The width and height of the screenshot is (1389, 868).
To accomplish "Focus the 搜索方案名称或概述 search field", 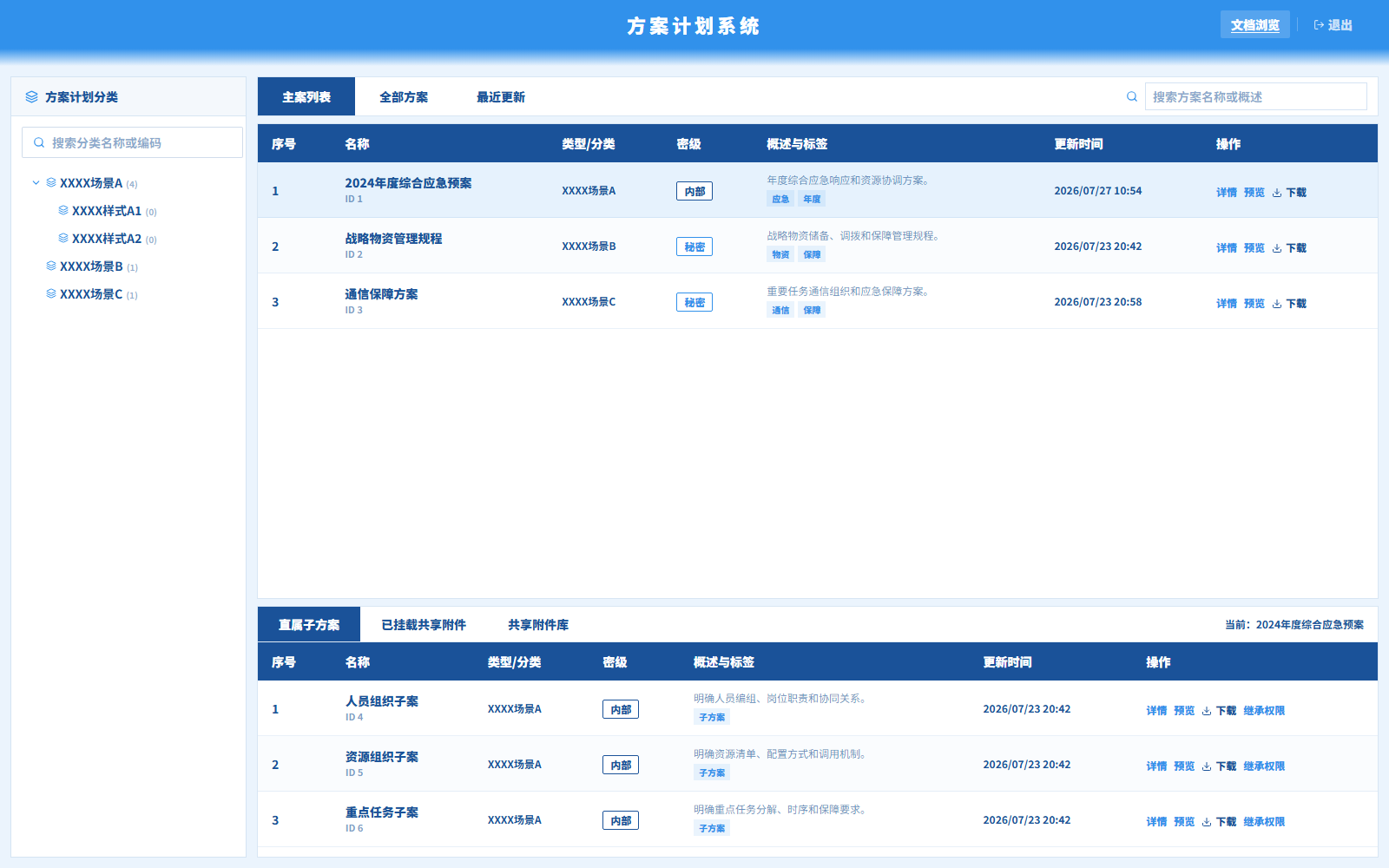I will pos(1255,96).
